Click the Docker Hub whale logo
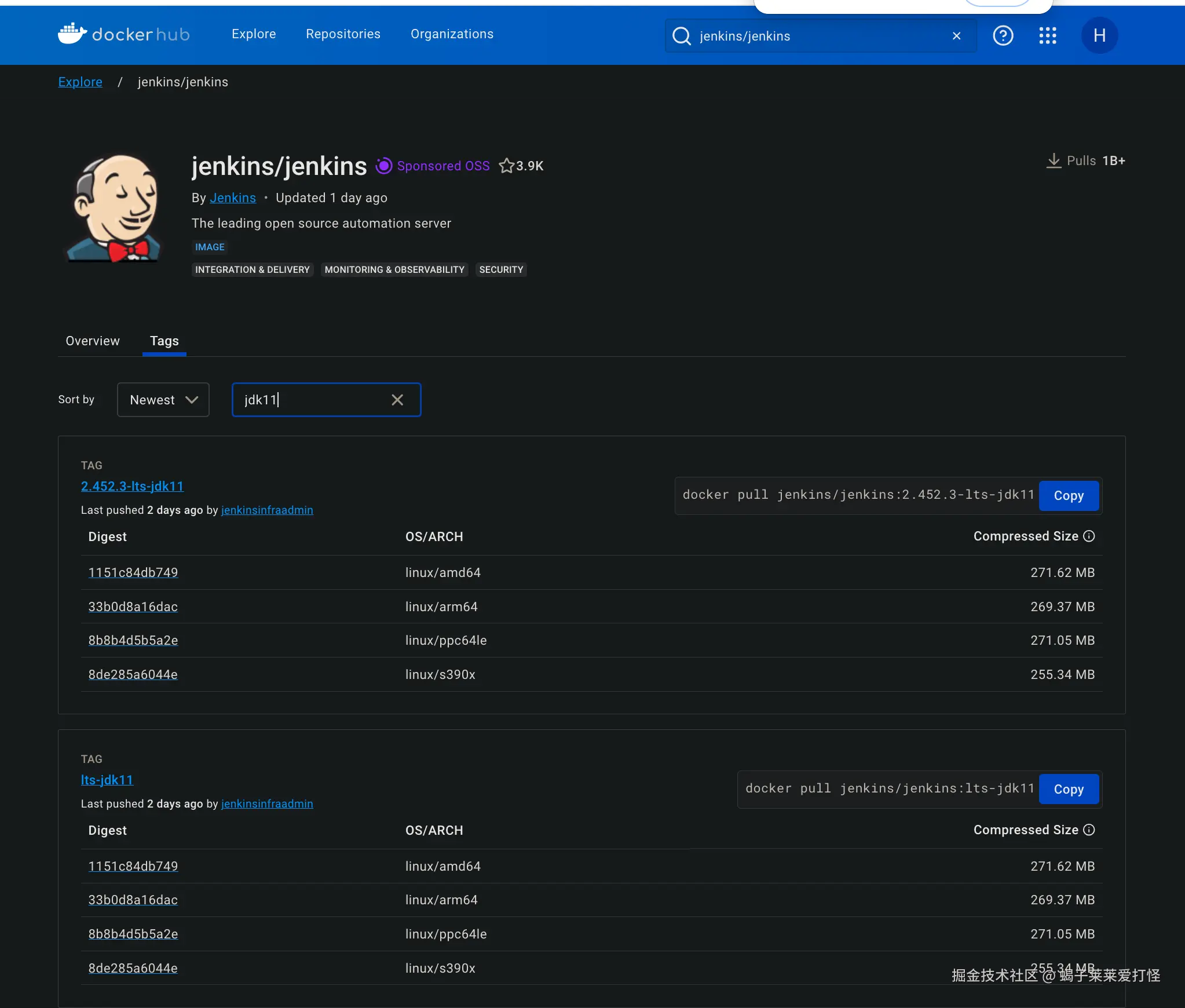The image size is (1185, 1008). [72, 34]
